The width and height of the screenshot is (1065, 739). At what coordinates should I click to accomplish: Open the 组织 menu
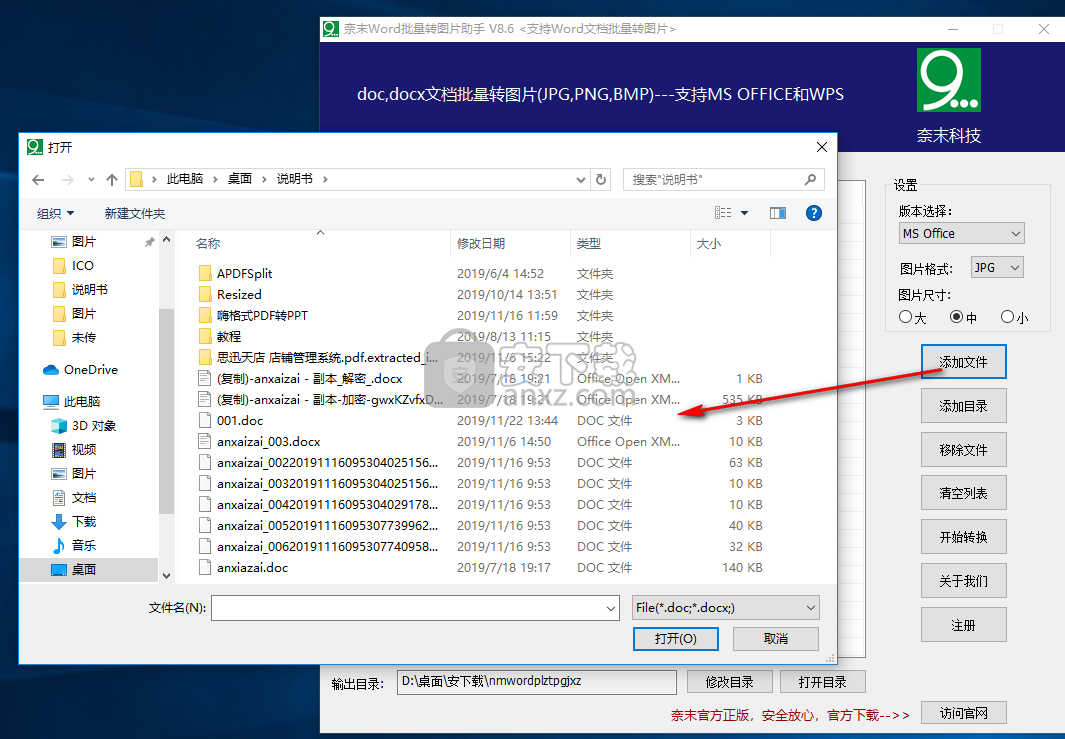click(x=55, y=213)
